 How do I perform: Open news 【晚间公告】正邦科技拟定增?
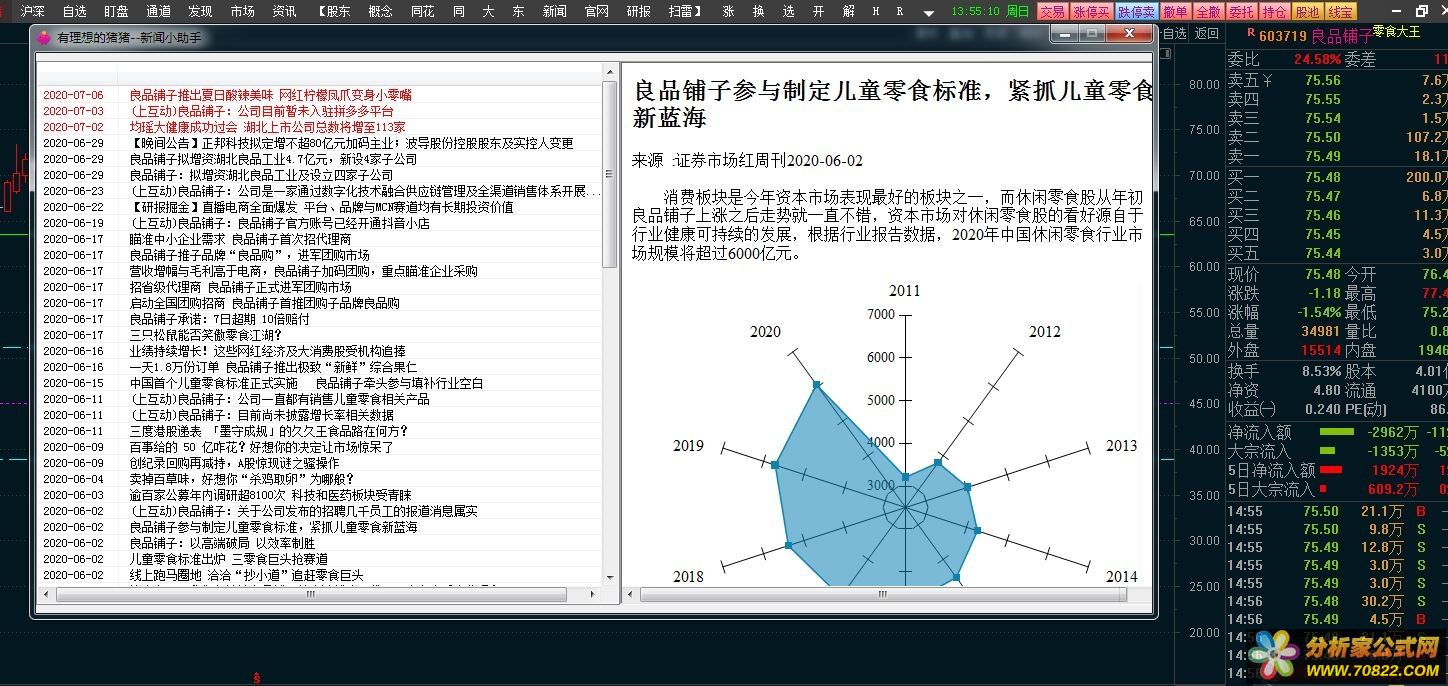(x=351, y=143)
